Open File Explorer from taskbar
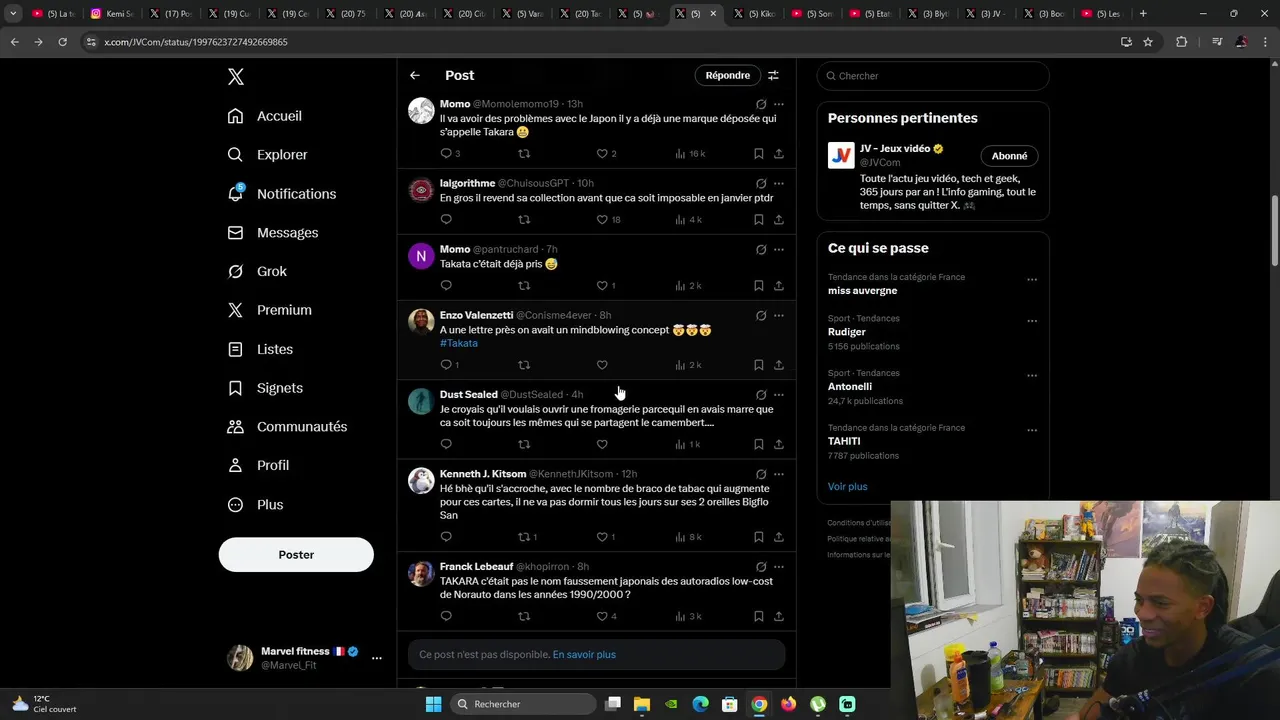The height and width of the screenshot is (720, 1280). click(x=642, y=704)
